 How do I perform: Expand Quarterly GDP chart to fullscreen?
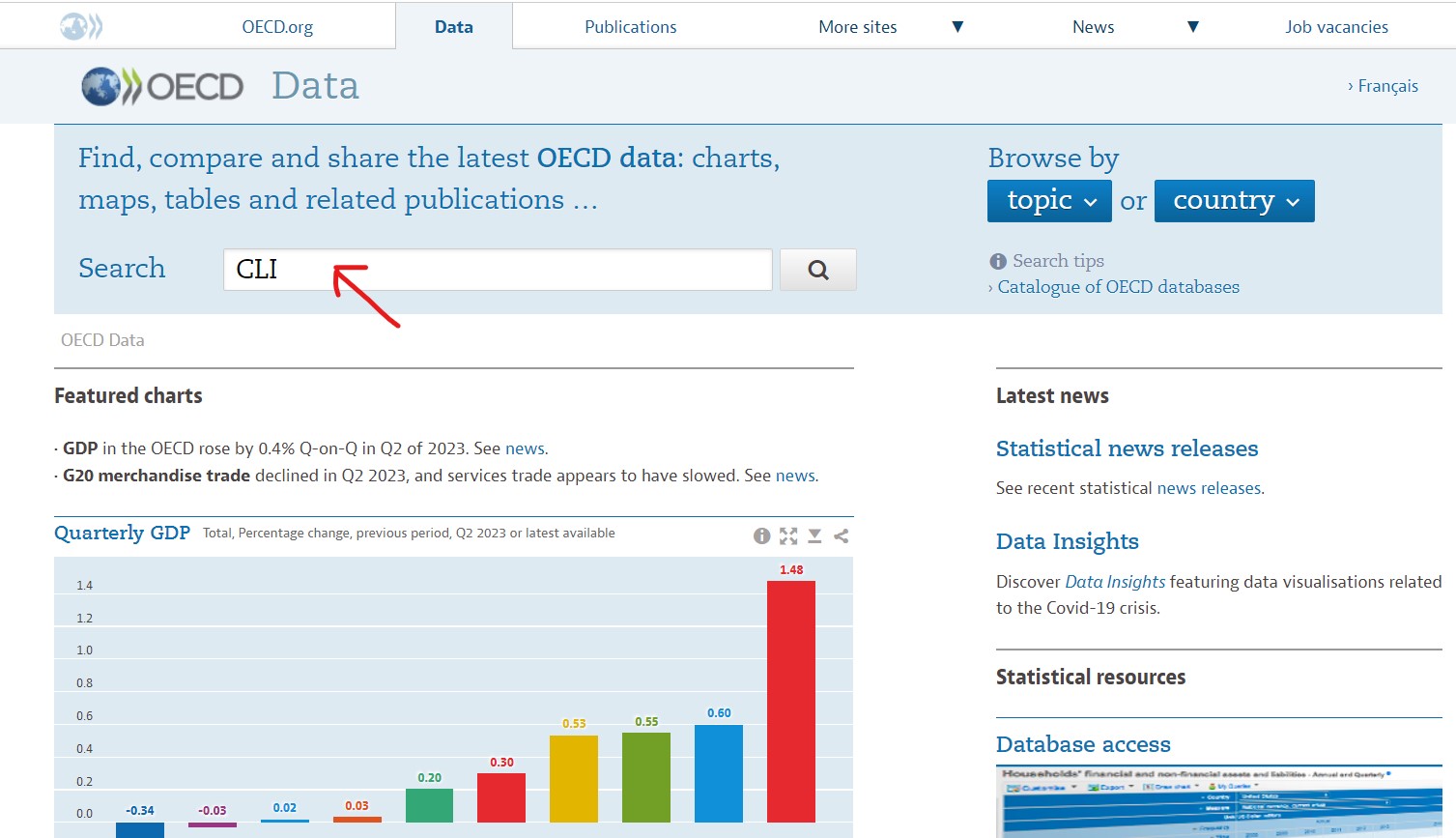tap(788, 535)
